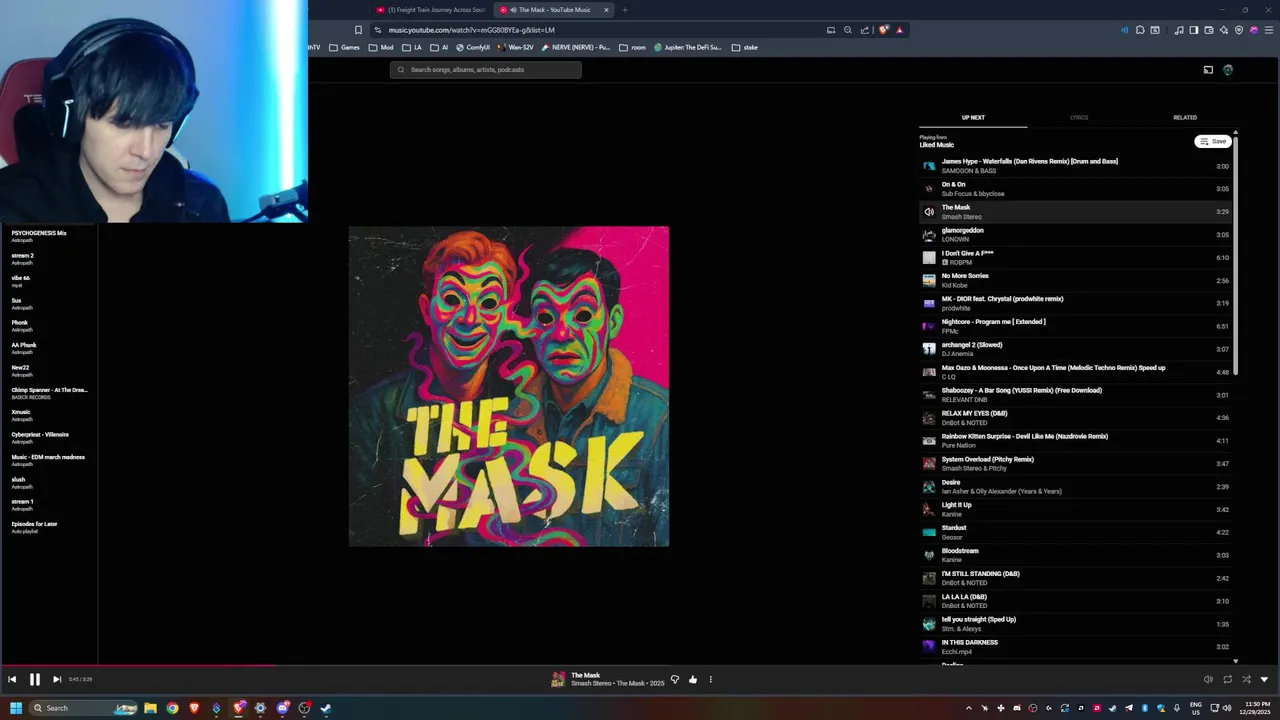Screen dimensions: 1280x720
Task: Play Stardust by Geoxor
Action: (1075, 532)
